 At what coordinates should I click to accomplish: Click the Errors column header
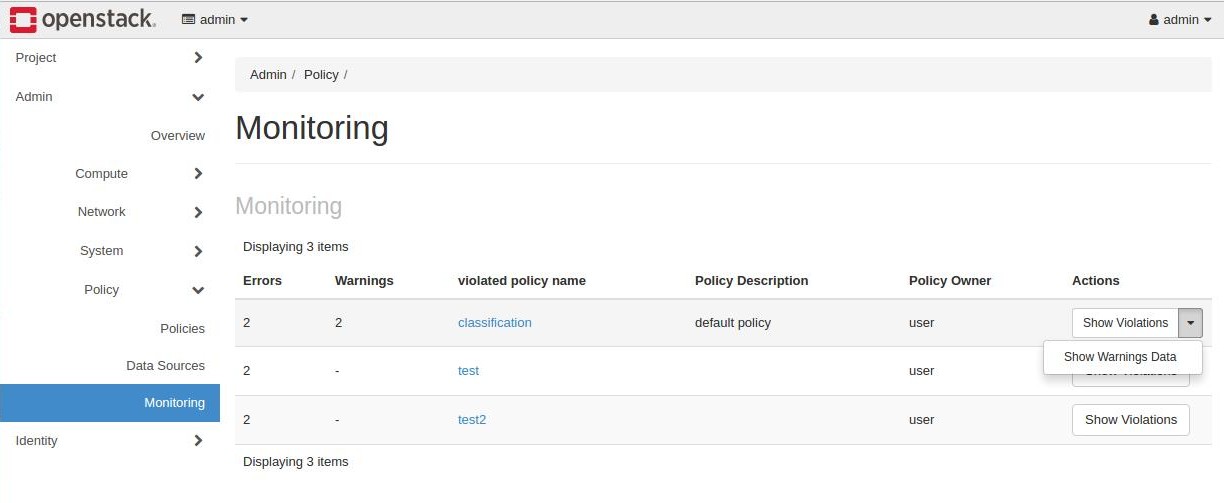tap(262, 281)
